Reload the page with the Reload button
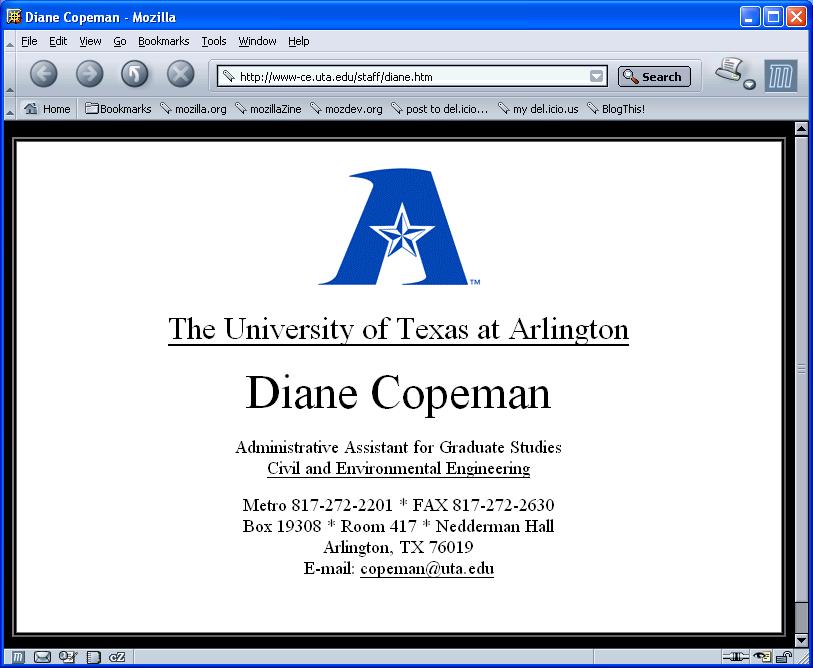This screenshot has width=813, height=668. [x=135, y=74]
